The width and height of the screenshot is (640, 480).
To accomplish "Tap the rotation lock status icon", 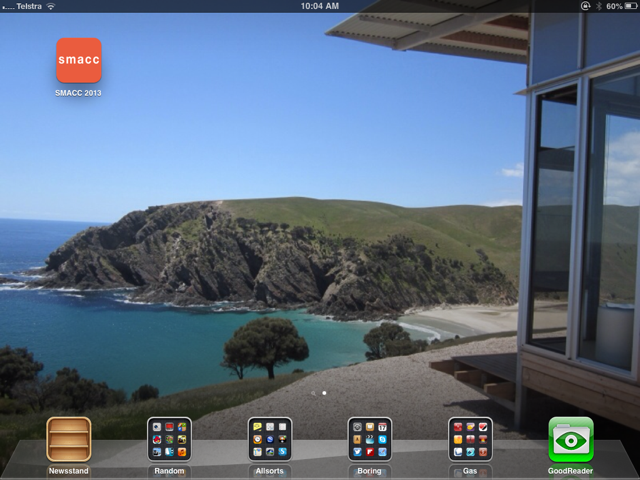I will pyautogui.click(x=585, y=6).
